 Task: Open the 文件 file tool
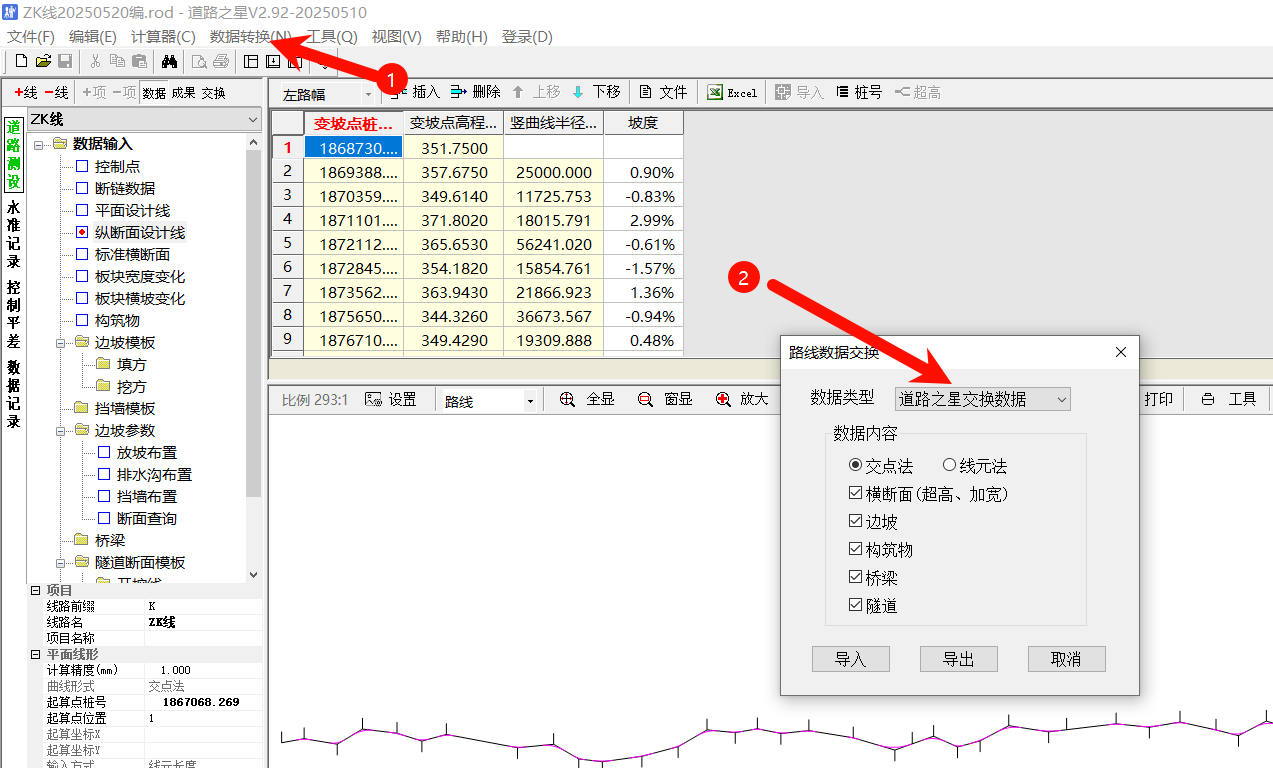click(663, 92)
